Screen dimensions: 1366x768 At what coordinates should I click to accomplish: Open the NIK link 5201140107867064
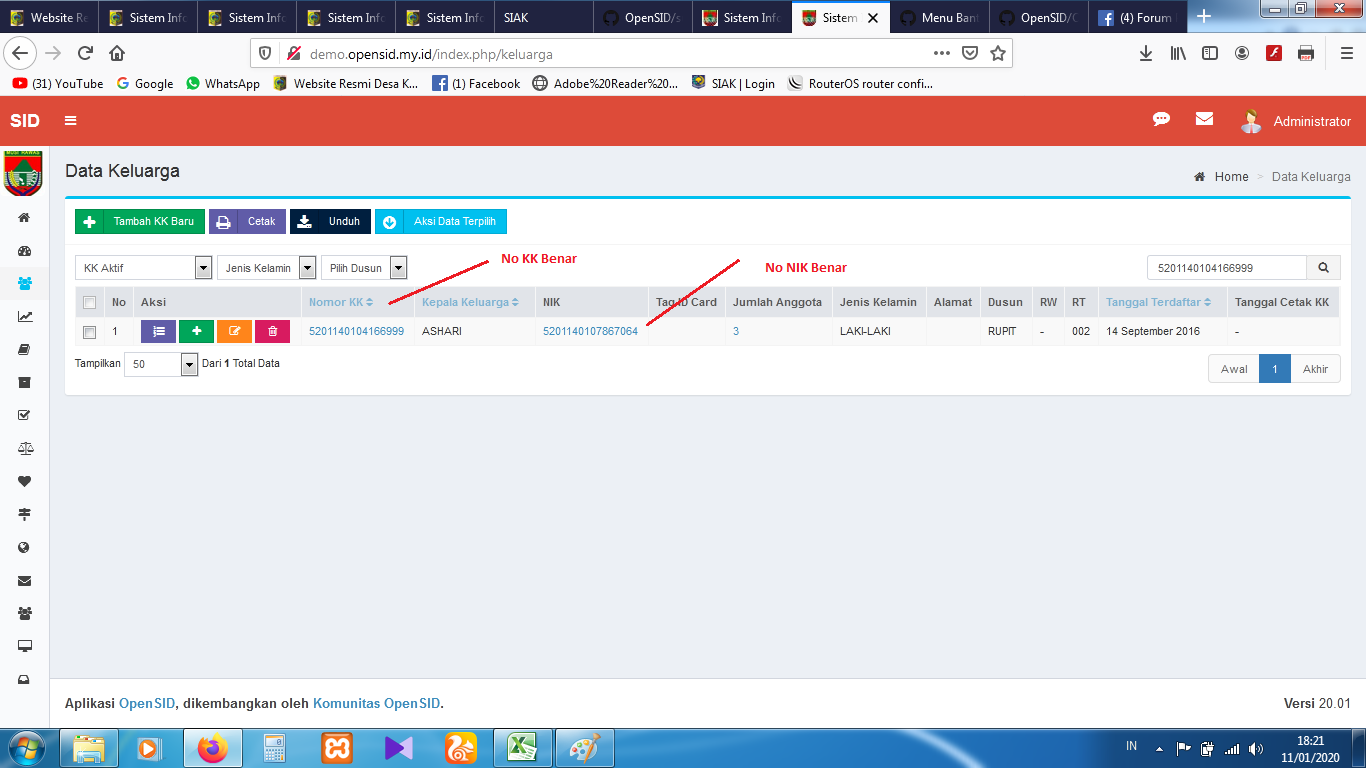pyautogui.click(x=590, y=331)
